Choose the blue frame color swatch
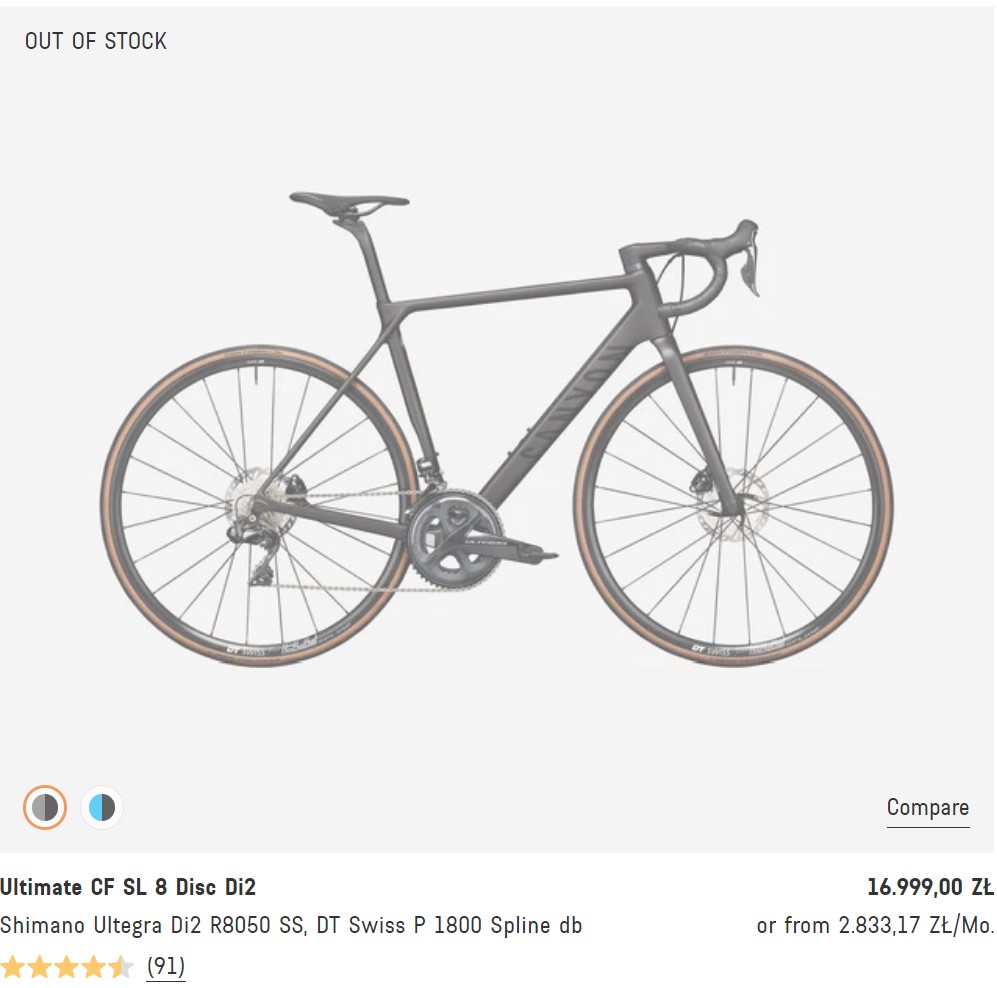Viewport: 997px width, 988px height. click(102, 807)
